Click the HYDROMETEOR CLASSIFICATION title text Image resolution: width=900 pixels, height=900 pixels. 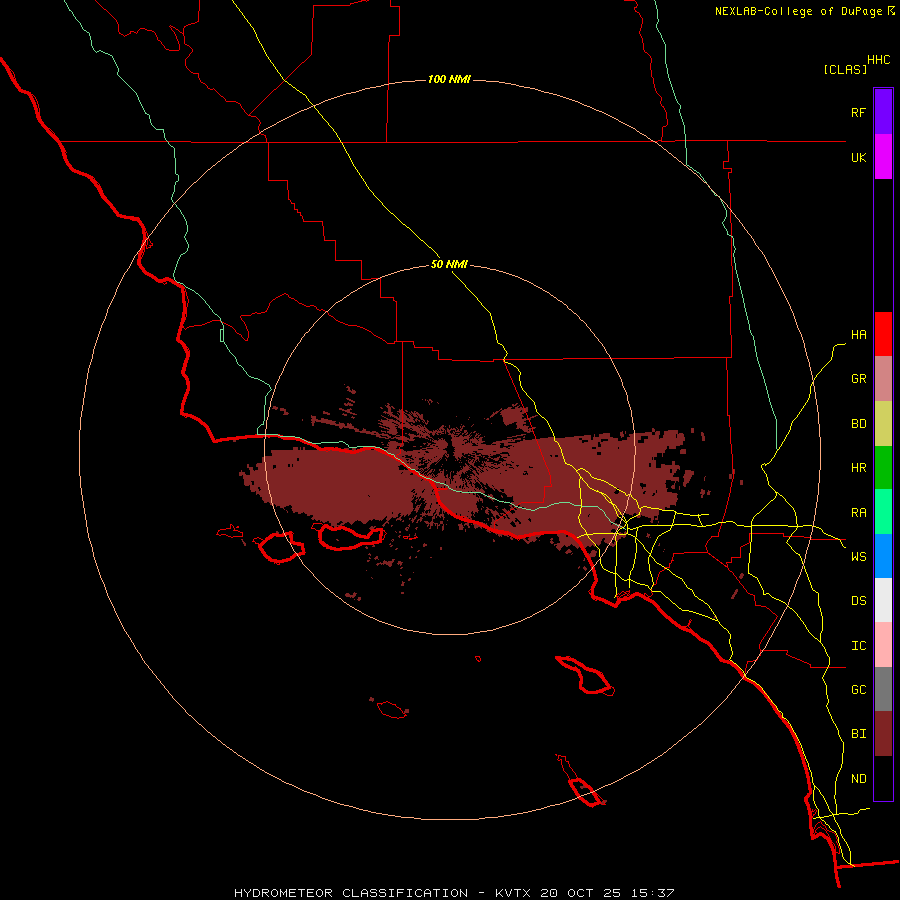[x=351, y=893]
